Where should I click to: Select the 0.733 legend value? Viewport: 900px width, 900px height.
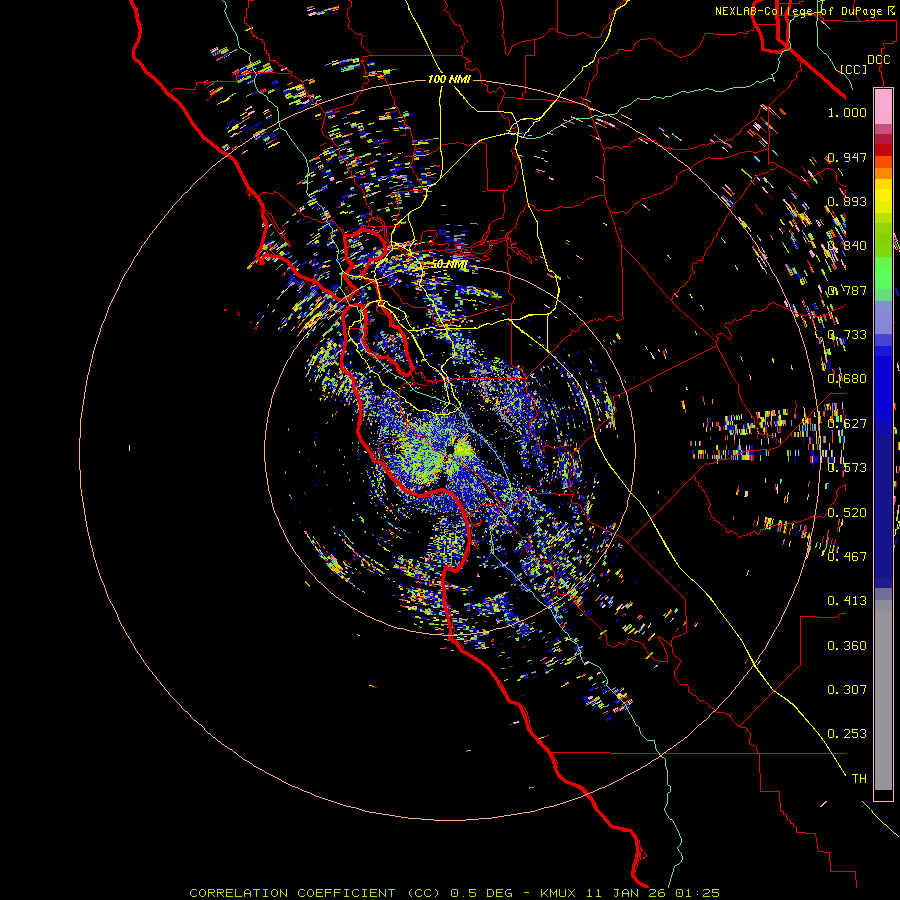[847, 335]
